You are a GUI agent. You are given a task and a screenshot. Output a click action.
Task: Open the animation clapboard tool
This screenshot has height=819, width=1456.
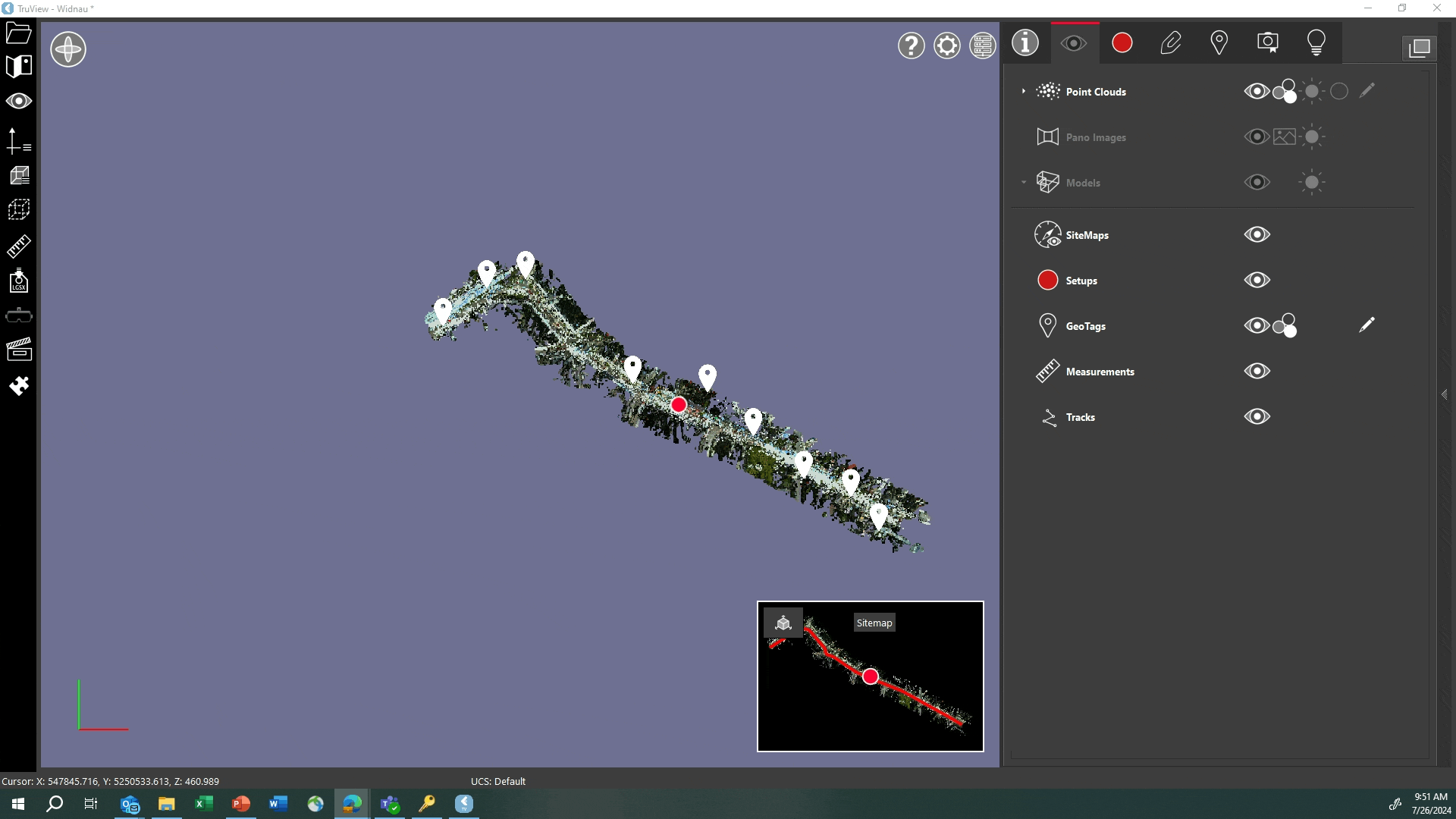pyautogui.click(x=18, y=349)
